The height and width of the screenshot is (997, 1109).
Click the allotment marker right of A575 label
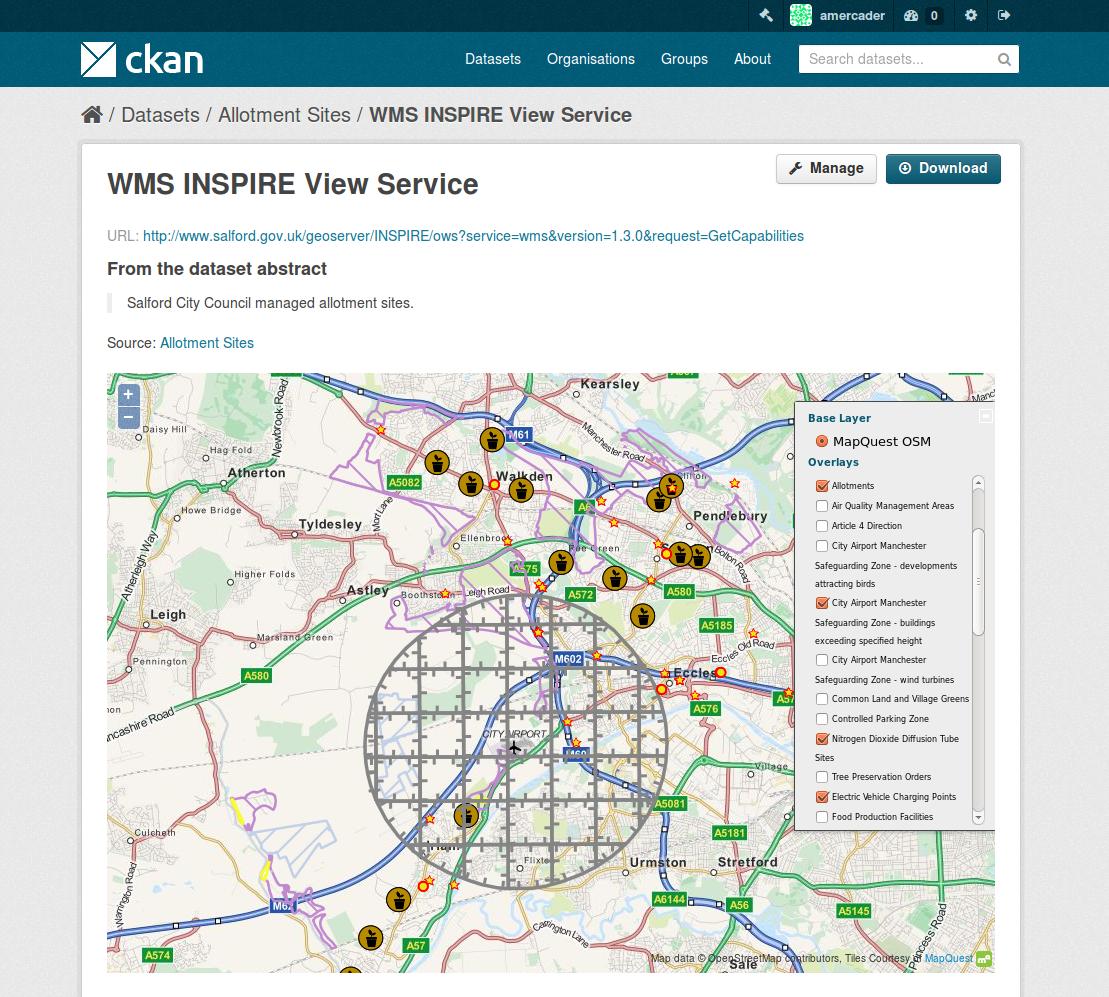[561, 563]
